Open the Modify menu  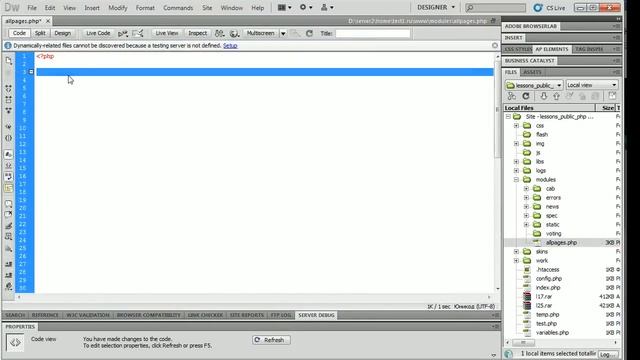[118, 8]
